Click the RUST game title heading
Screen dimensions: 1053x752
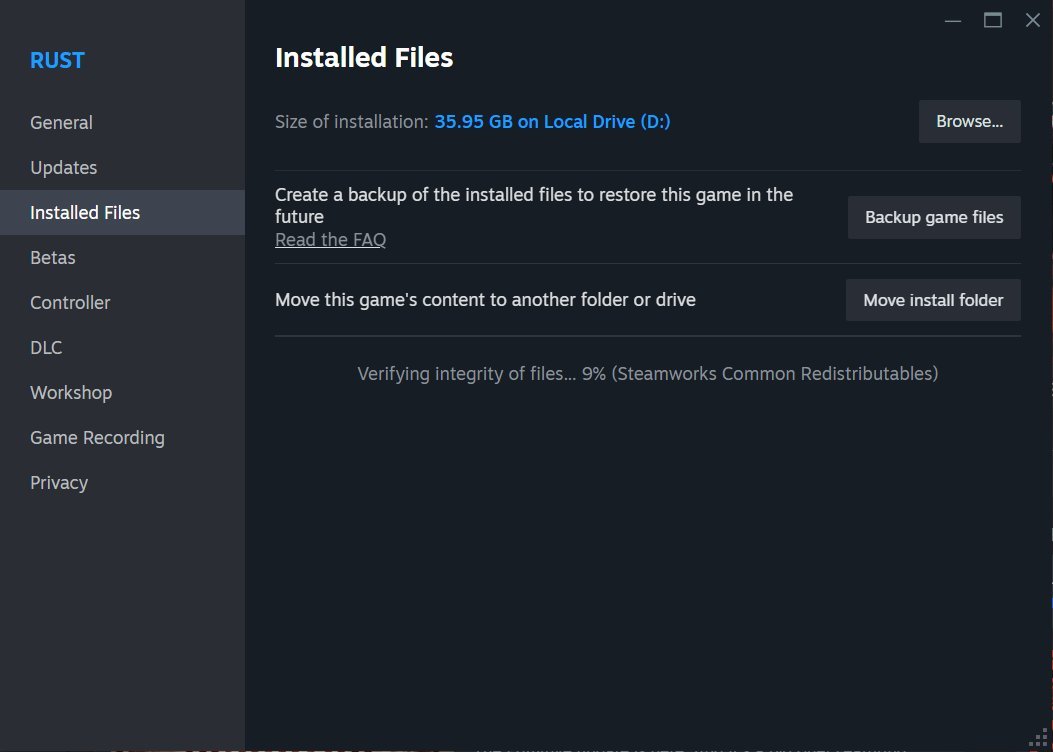57,60
